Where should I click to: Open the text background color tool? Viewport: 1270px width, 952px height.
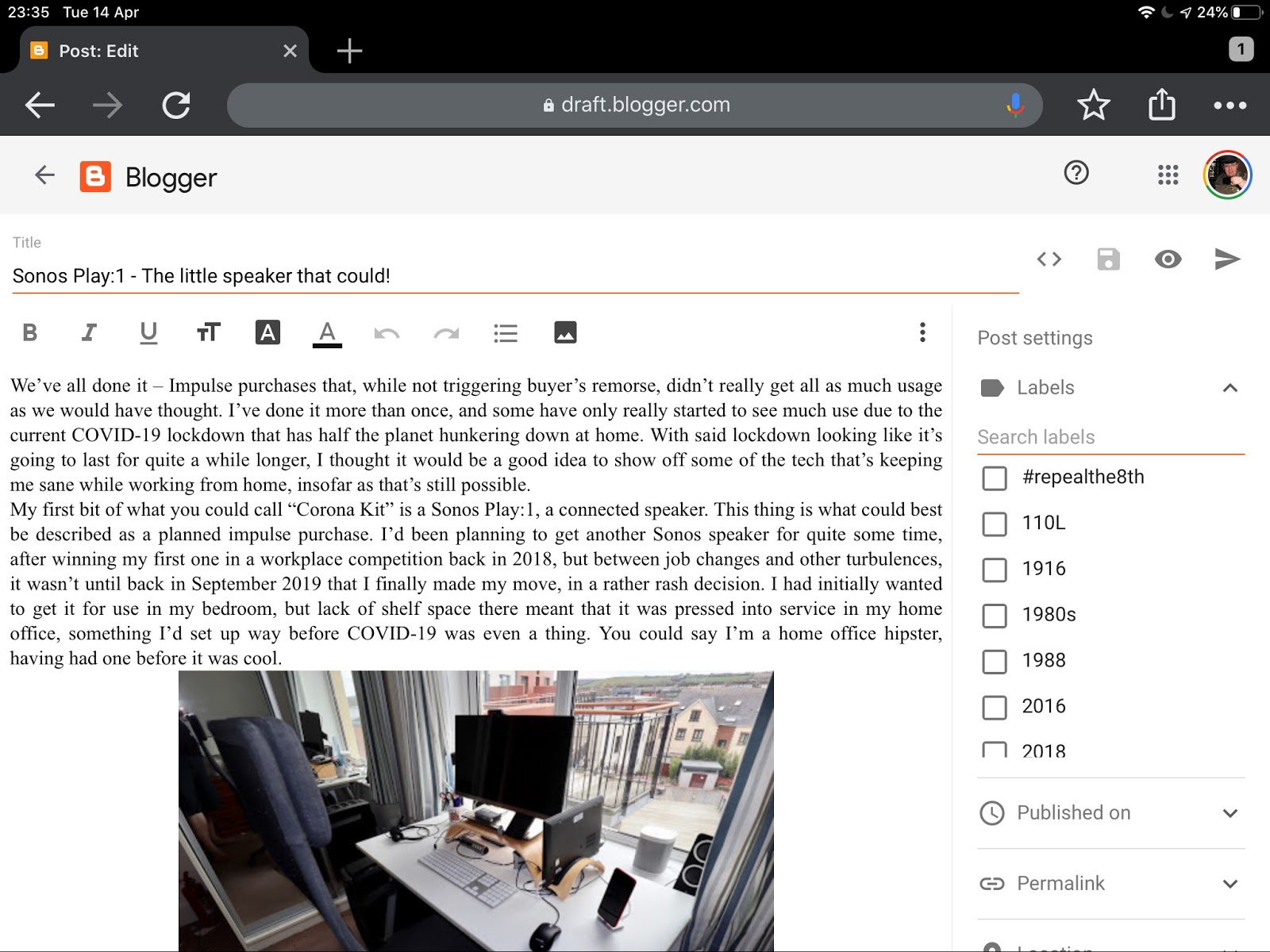268,332
